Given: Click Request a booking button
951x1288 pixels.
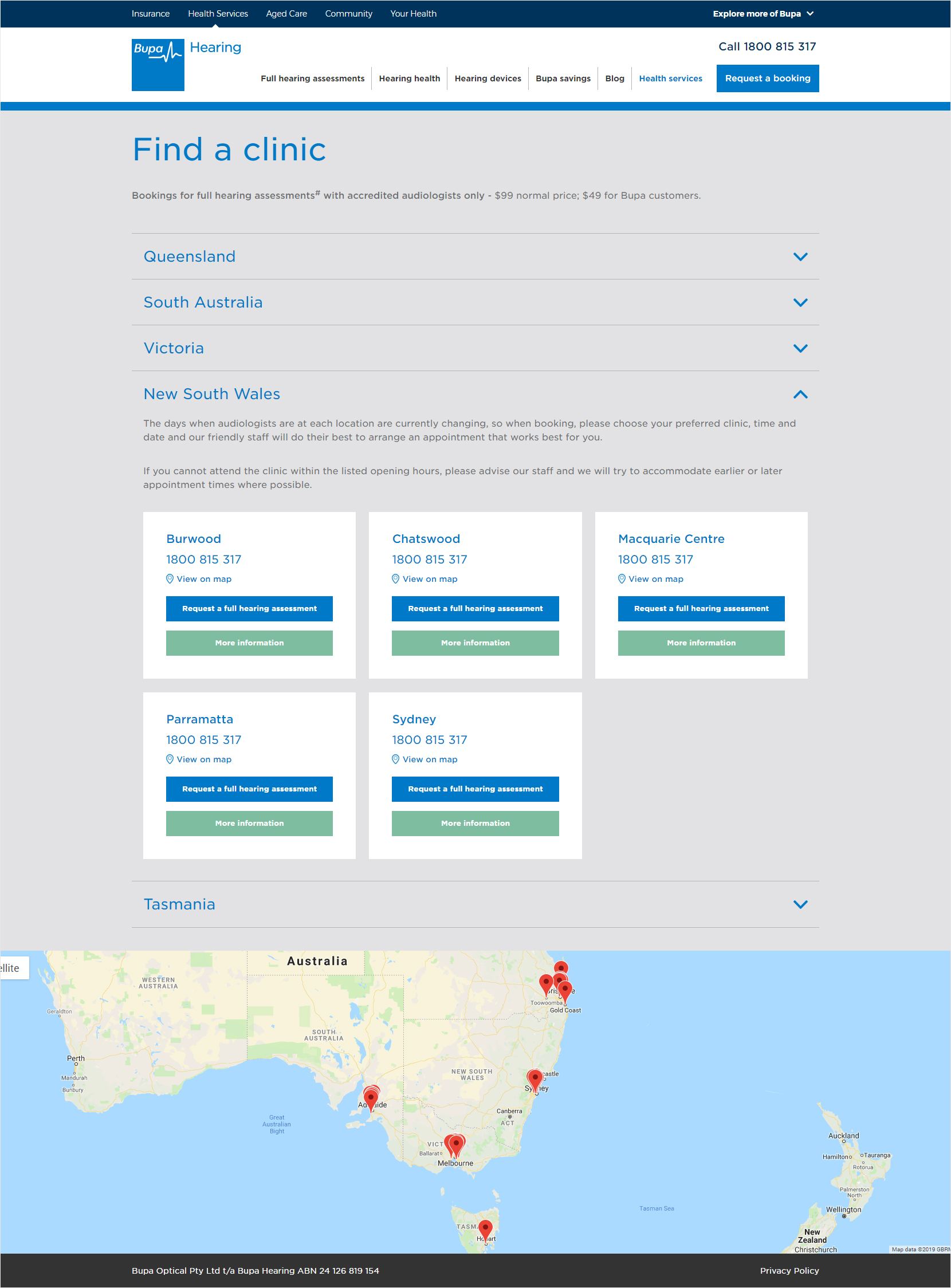Looking at the screenshot, I should pos(767,78).
